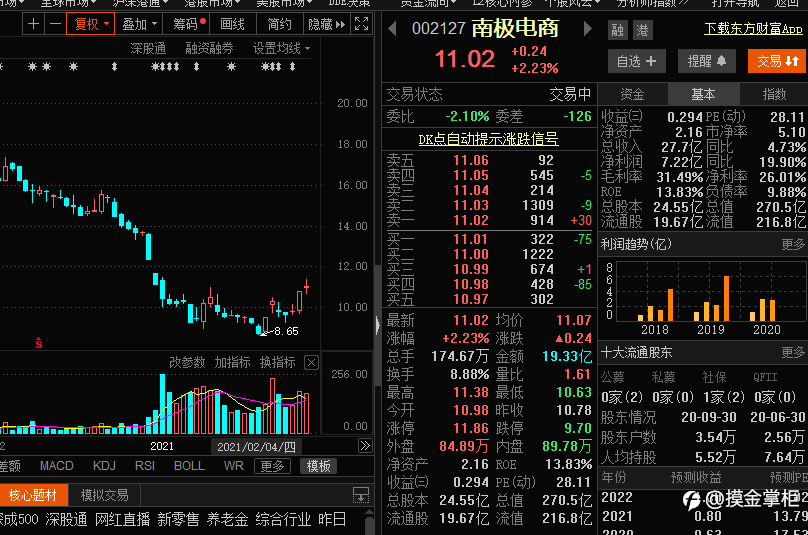
Task: Click 公募 shareholder column header
Action: coord(613,377)
